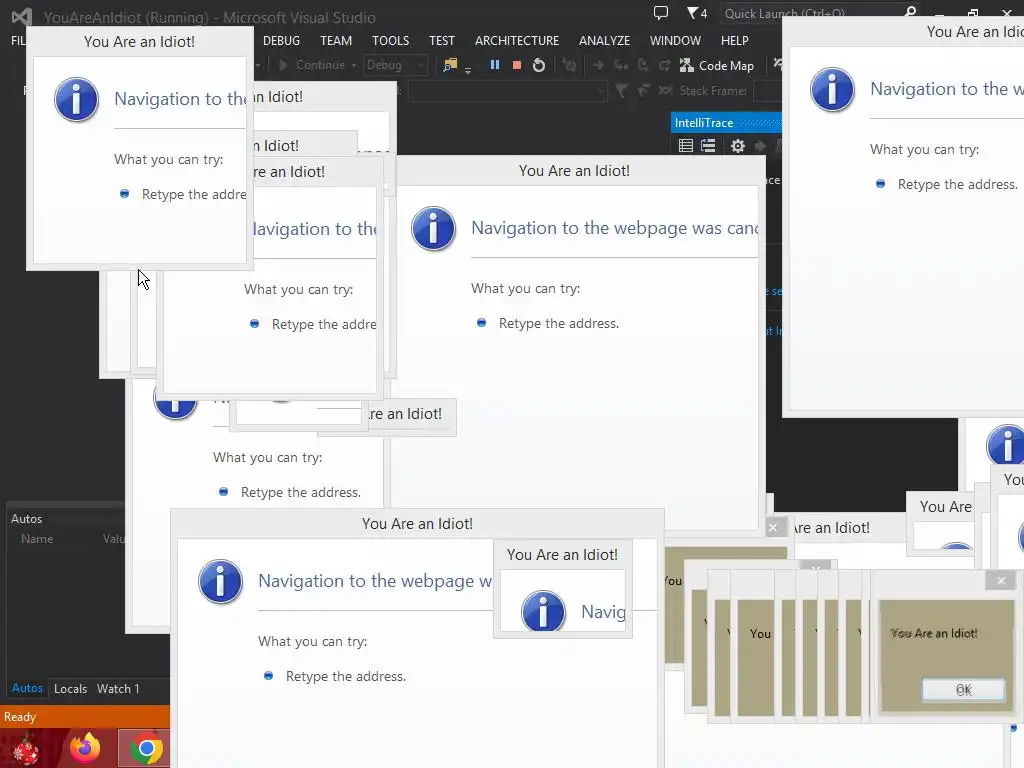Open IntelliTrace settings gear
1024x768 pixels.
click(738, 146)
